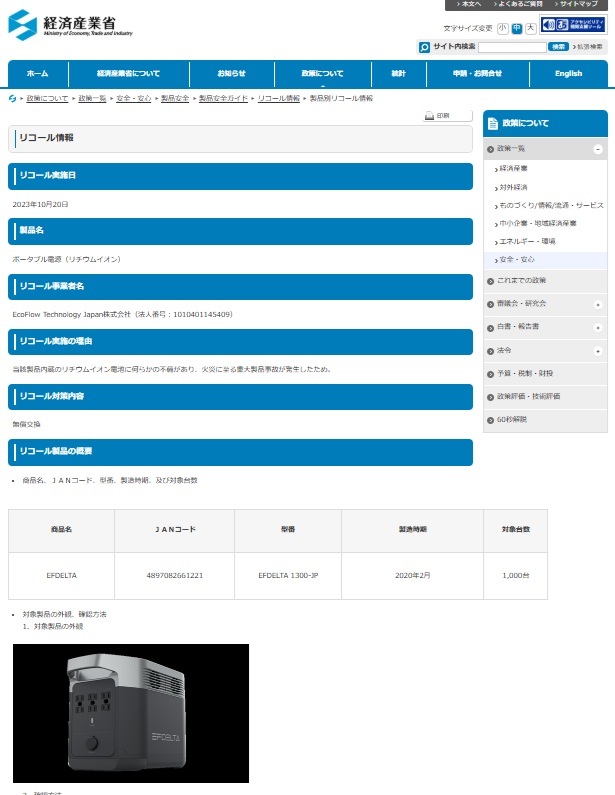Open the 政策について navigation tab
615x795 pixels.
coord(322,74)
